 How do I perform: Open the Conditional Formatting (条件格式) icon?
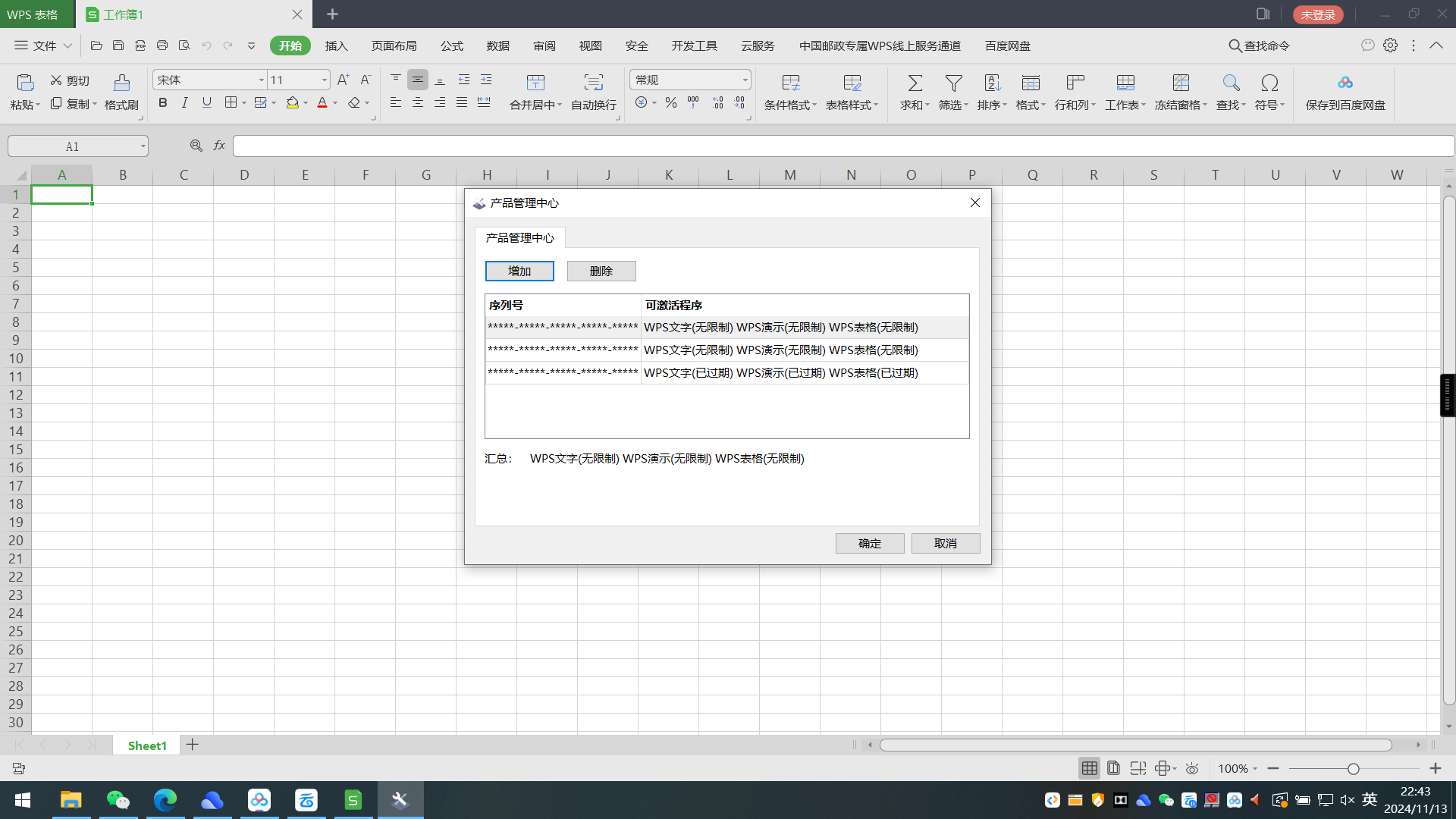pos(790,83)
